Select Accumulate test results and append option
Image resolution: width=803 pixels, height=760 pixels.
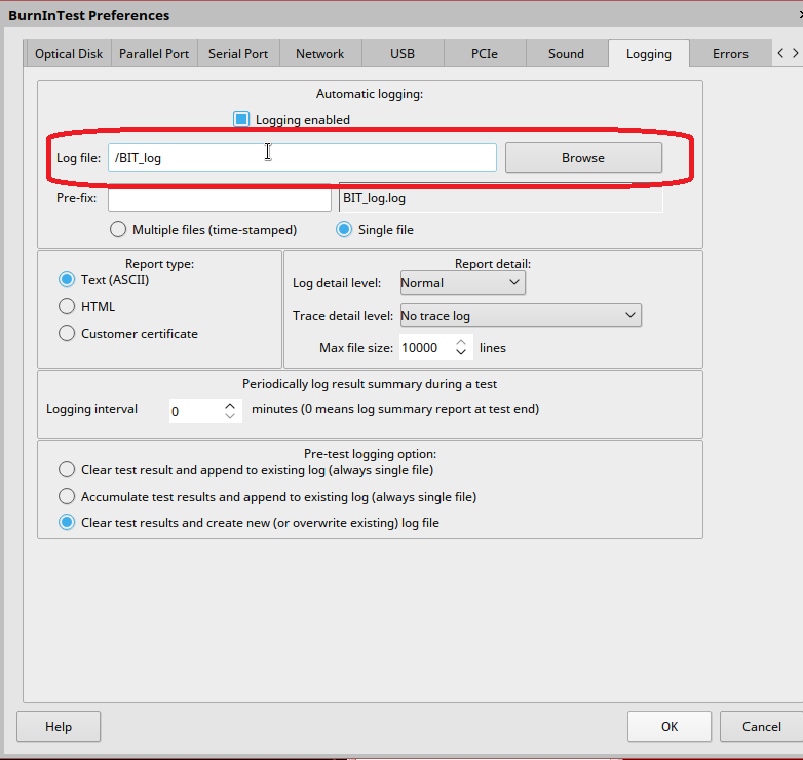67,497
